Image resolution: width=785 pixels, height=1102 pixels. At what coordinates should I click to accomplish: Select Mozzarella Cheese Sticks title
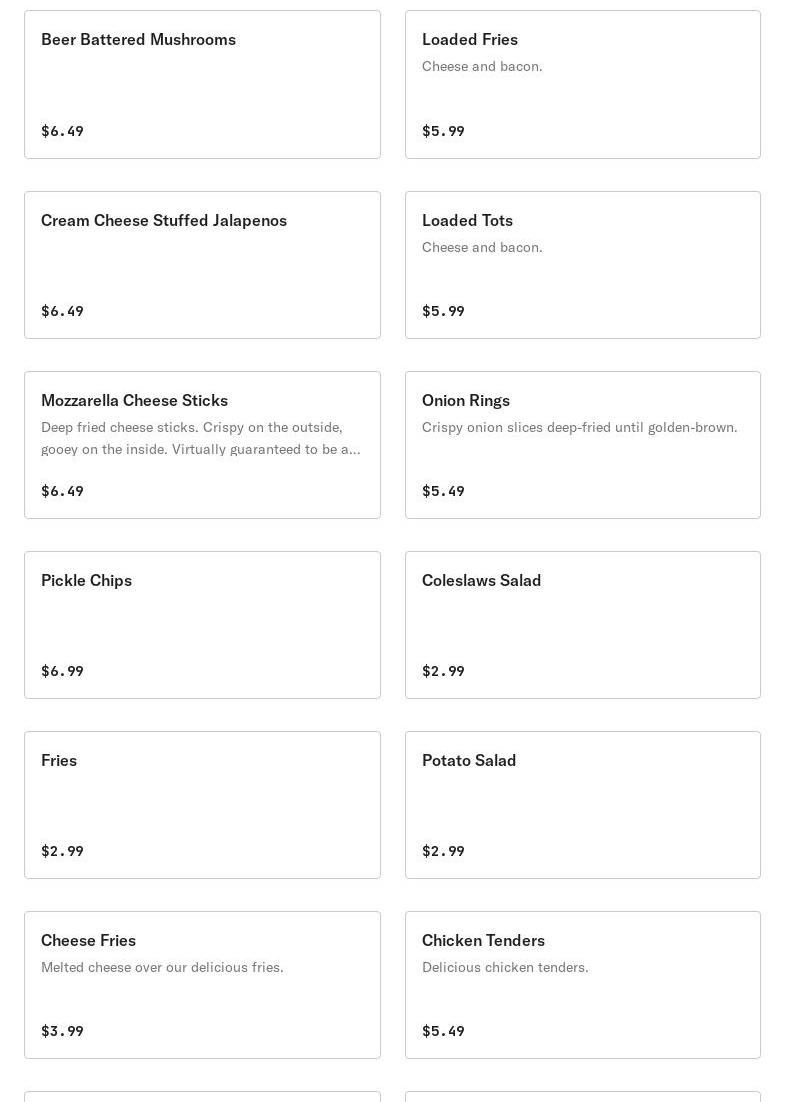coord(134,400)
